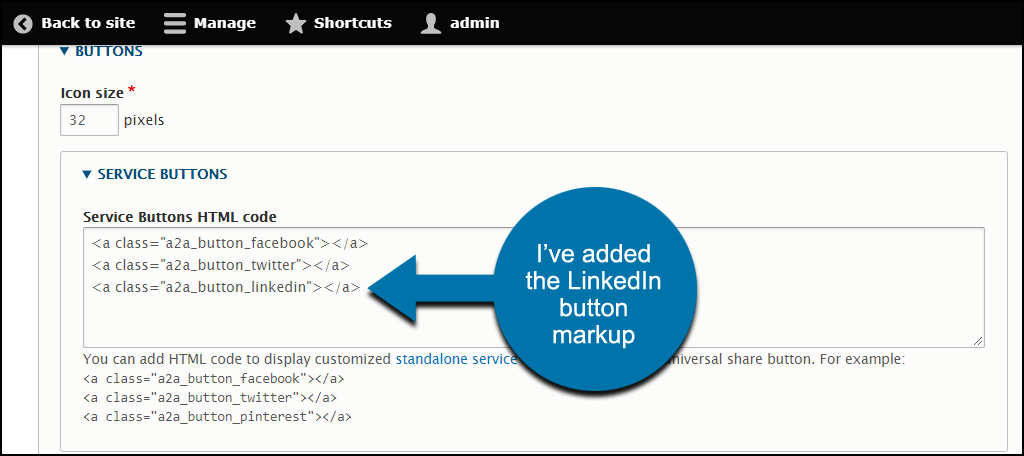This screenshot has height=456, width=1024.
Task: Click the triangle arrow beside BUTTONS heading
Action: pos(64,51)
